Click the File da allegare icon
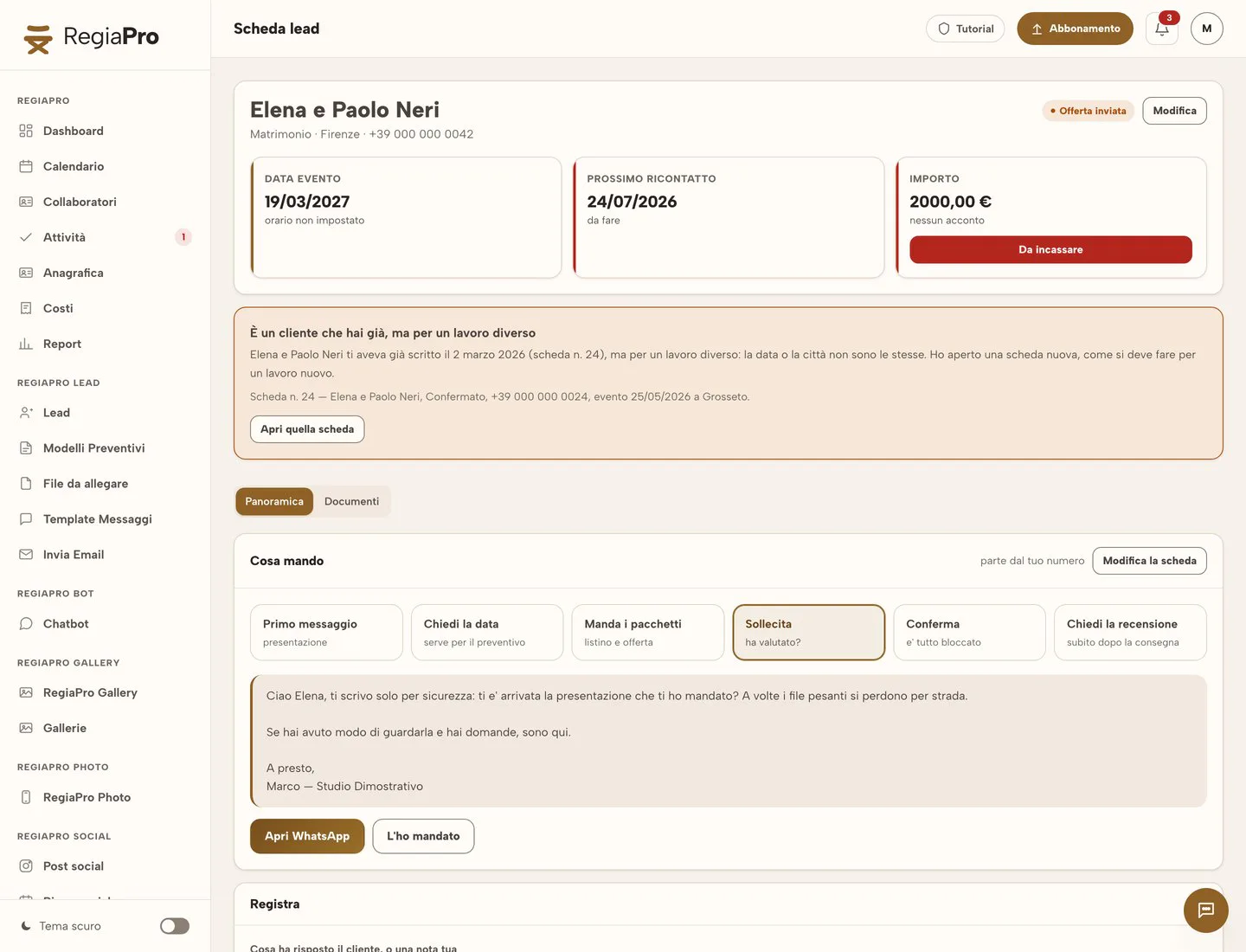Viewport: 1246px width, 952px height. (x=26, y=484)
